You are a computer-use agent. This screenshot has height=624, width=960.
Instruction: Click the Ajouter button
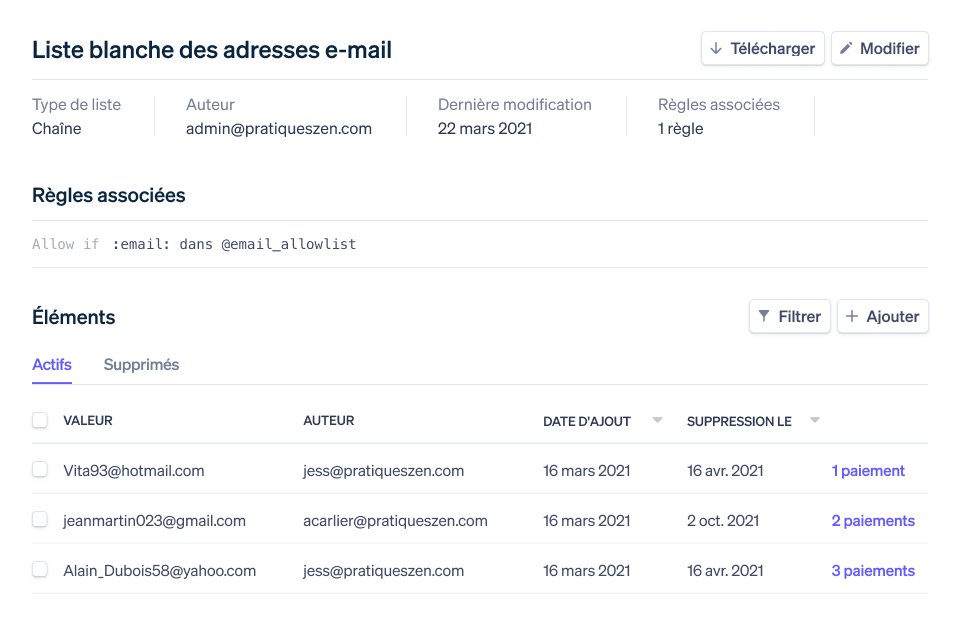point(882,317)
